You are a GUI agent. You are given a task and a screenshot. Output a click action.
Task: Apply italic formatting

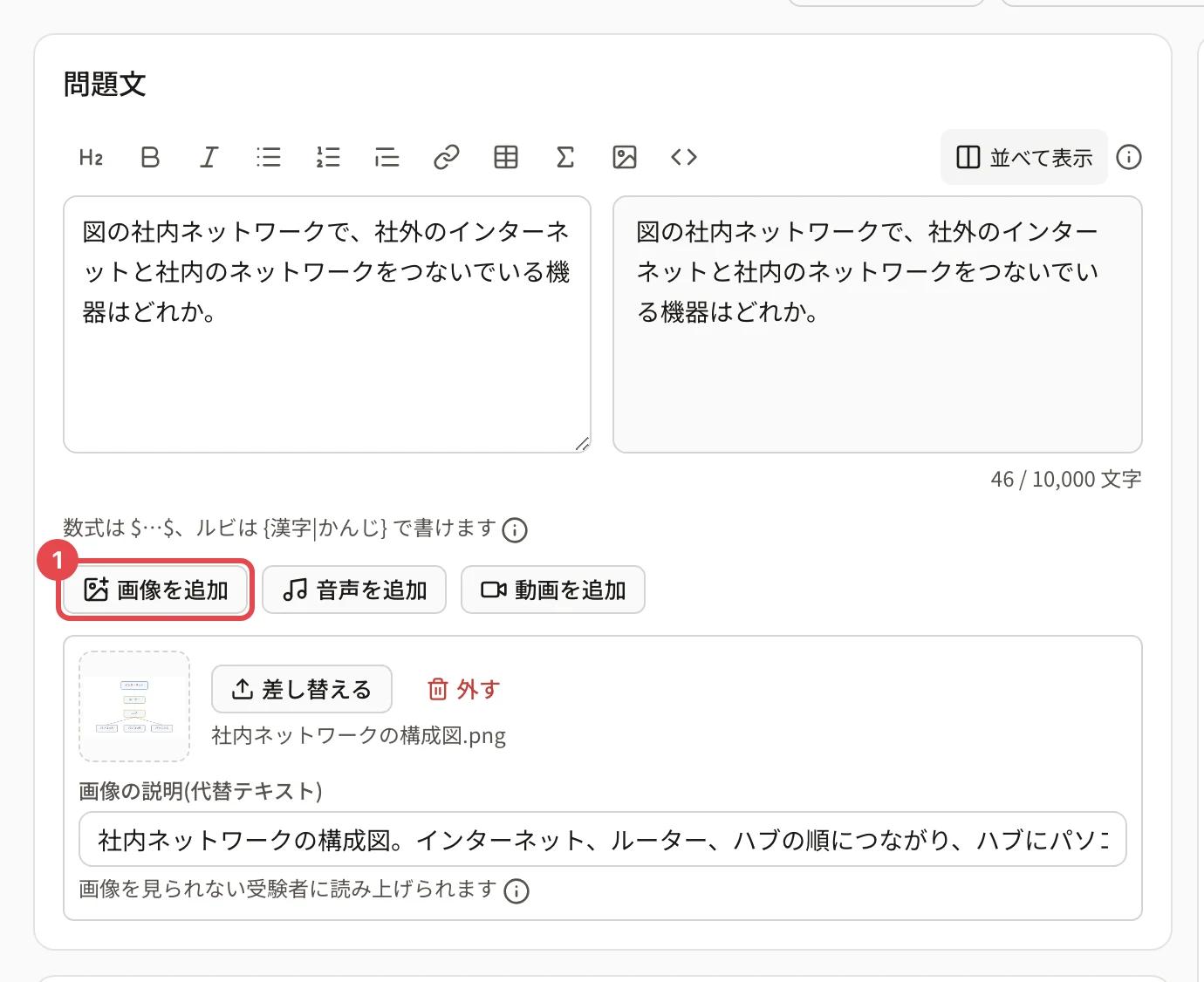tap(209, 157)
